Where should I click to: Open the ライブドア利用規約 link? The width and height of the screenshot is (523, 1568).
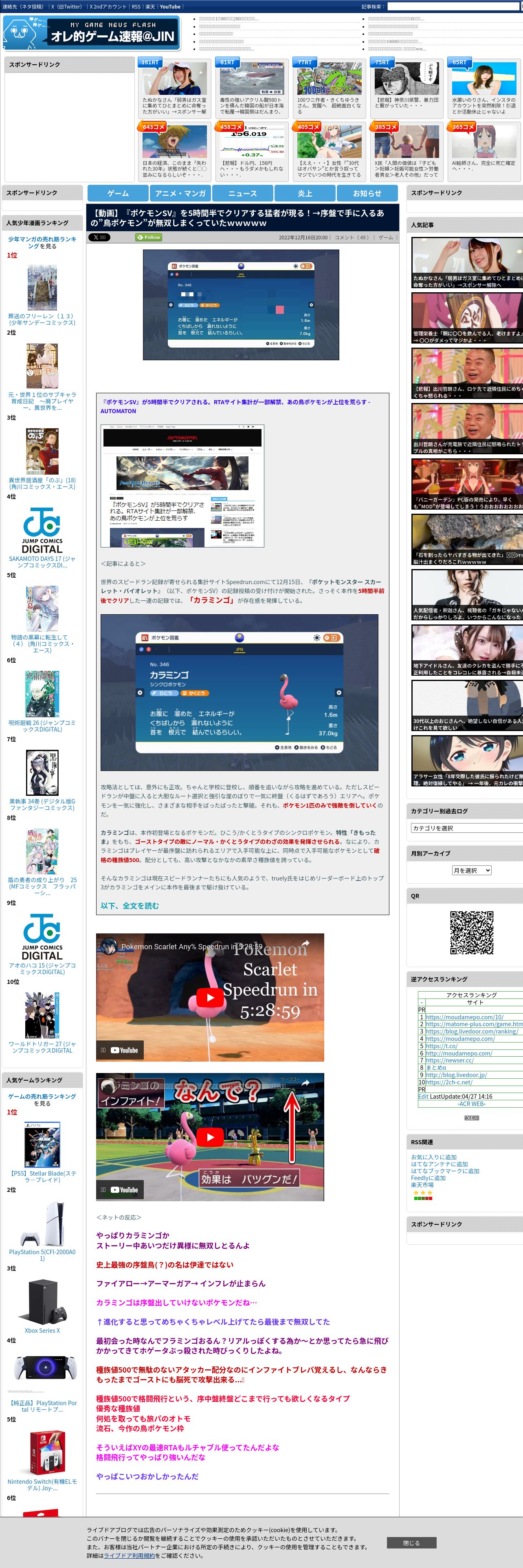tap(129, 1555)
